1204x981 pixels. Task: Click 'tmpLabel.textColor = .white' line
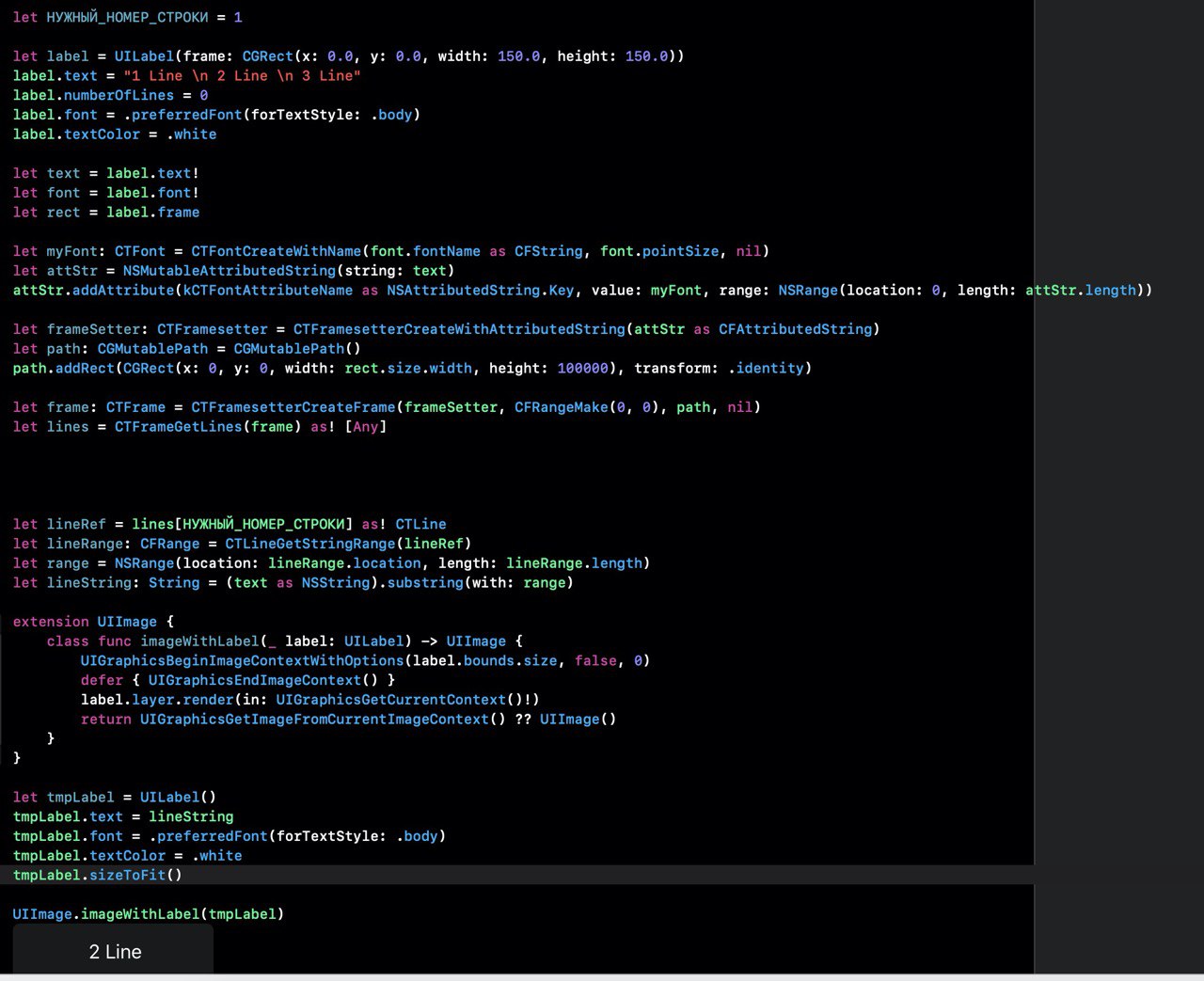pyautogui.click(x=127, y=856)
